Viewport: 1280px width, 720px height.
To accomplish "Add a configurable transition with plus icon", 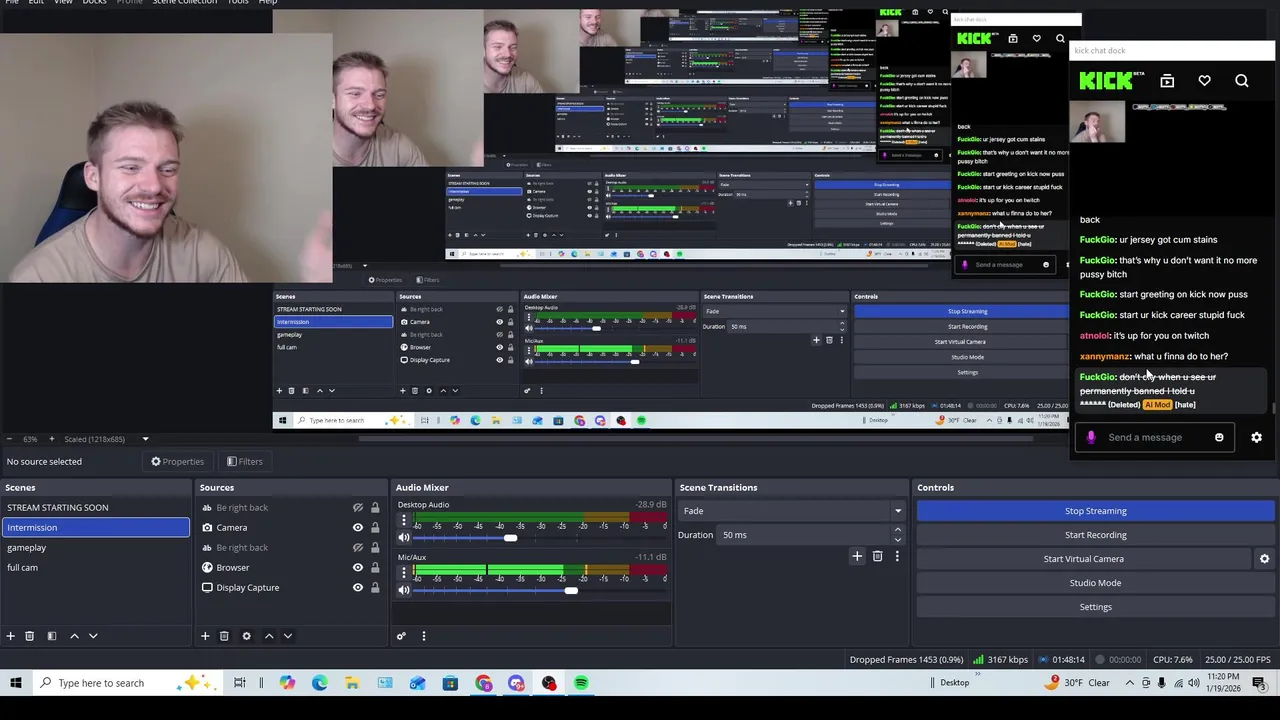I will 857,556.
